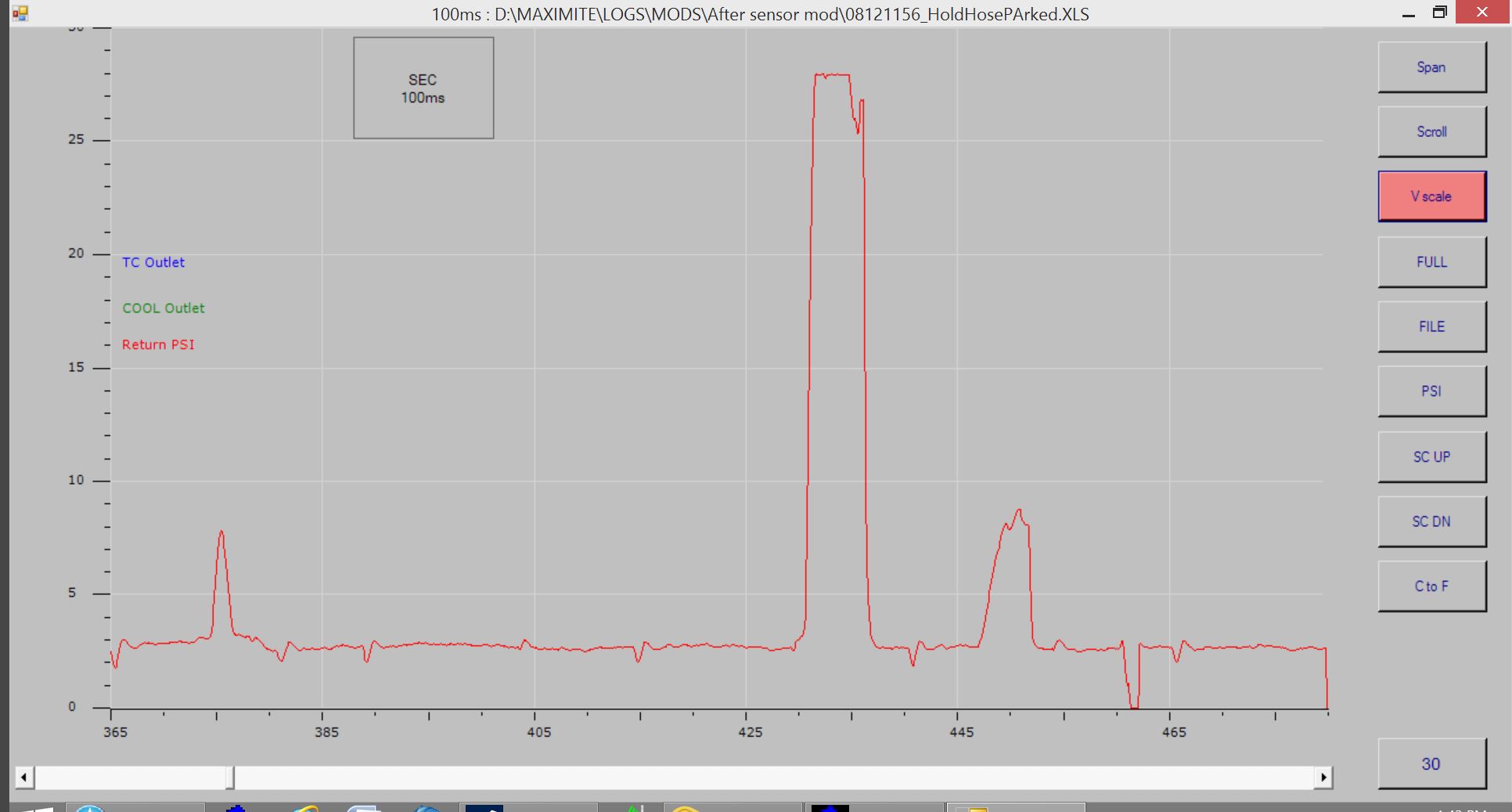Click the x-axis label 365
Viewport: 1512px width, 812px height.
[115, 732]
